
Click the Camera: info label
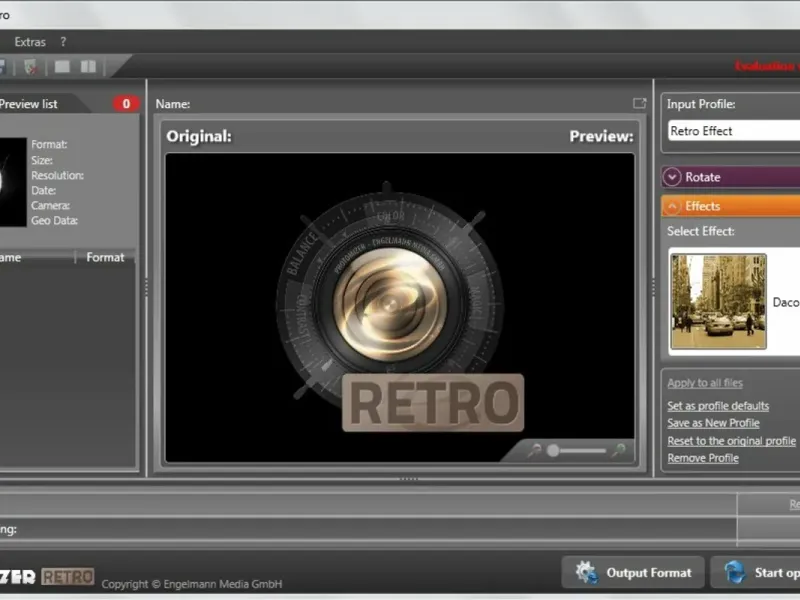tap(50, 206)
